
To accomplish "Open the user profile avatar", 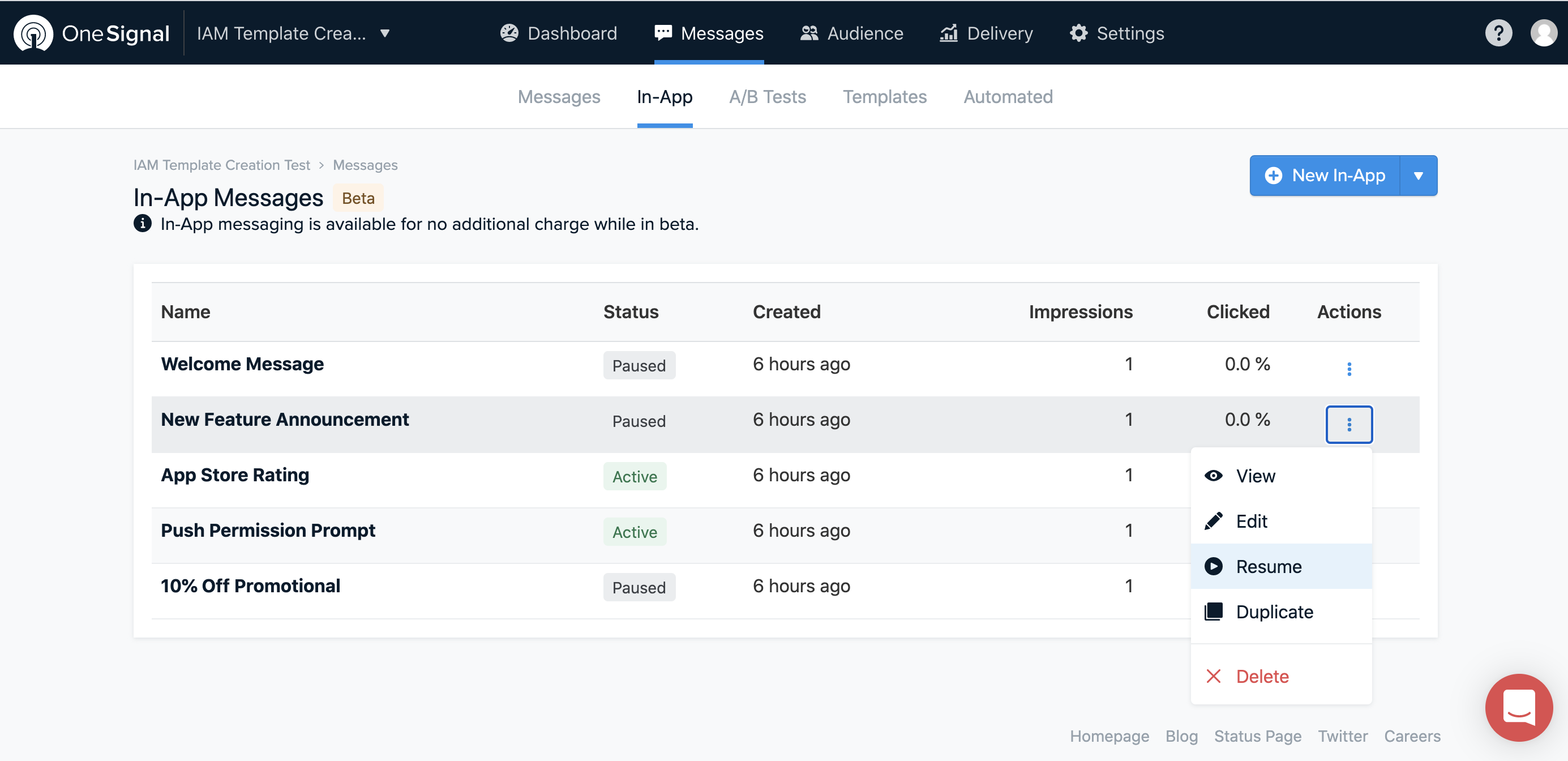I will point(1543,33).
